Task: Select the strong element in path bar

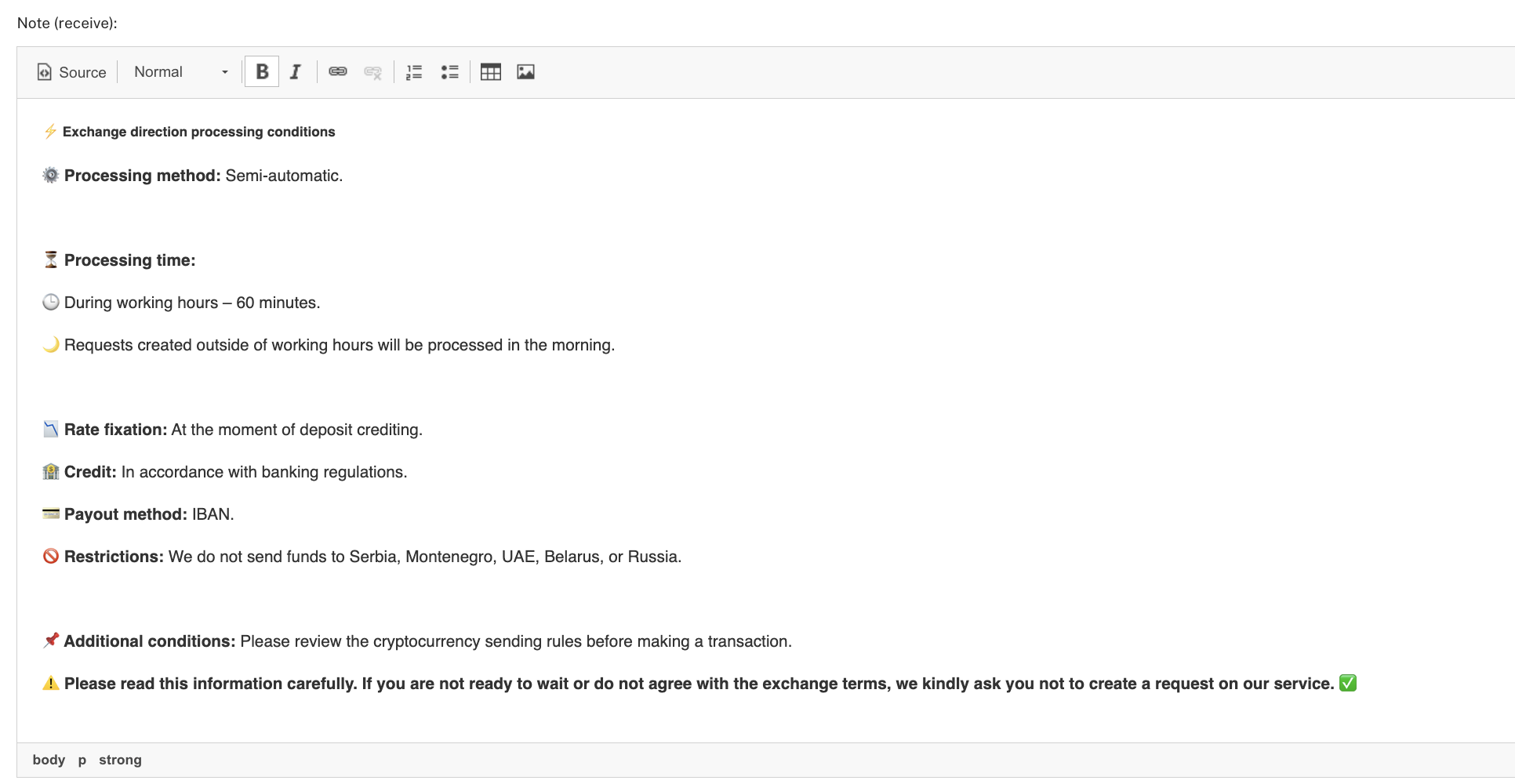Action: click(x=120, y=760)
